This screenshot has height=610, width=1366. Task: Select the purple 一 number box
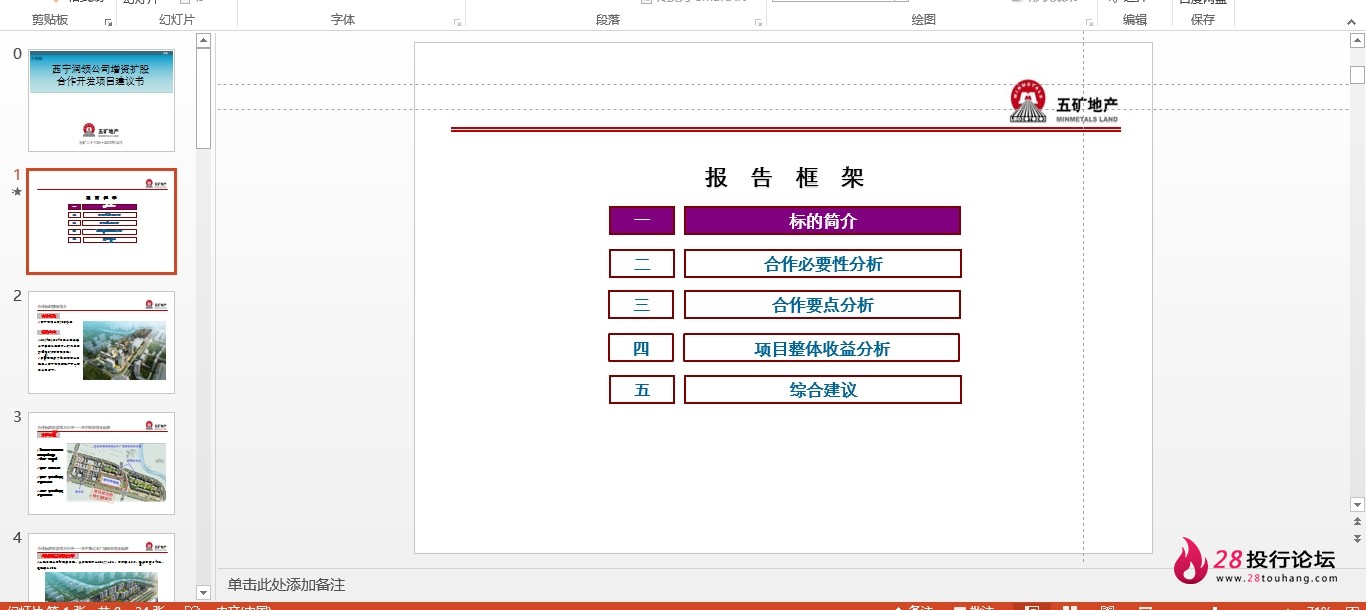(x=642, y=221)
